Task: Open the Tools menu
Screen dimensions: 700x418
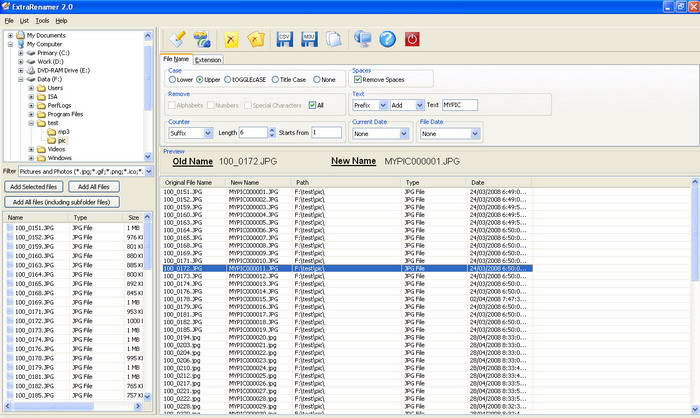Action: pos(42,21)
